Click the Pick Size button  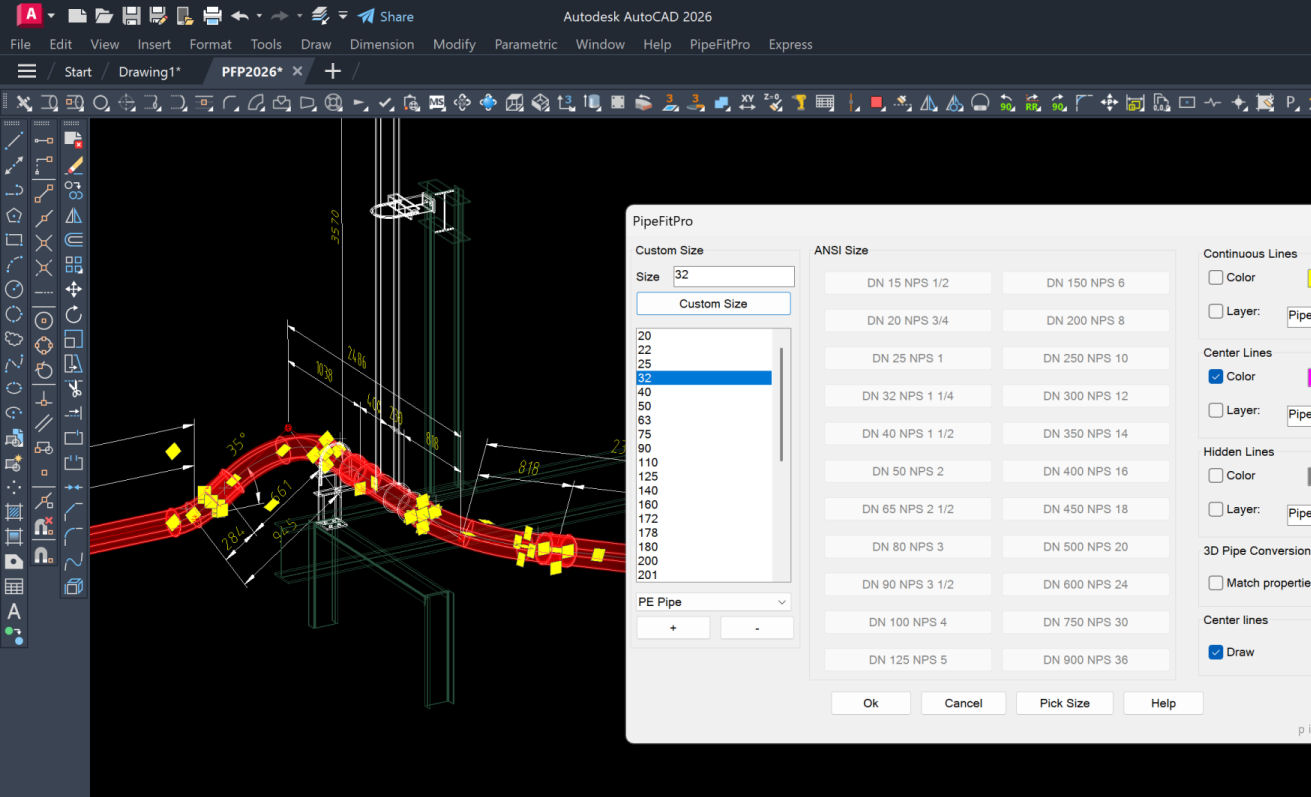pyautogui.click(x=1064, y=703)
